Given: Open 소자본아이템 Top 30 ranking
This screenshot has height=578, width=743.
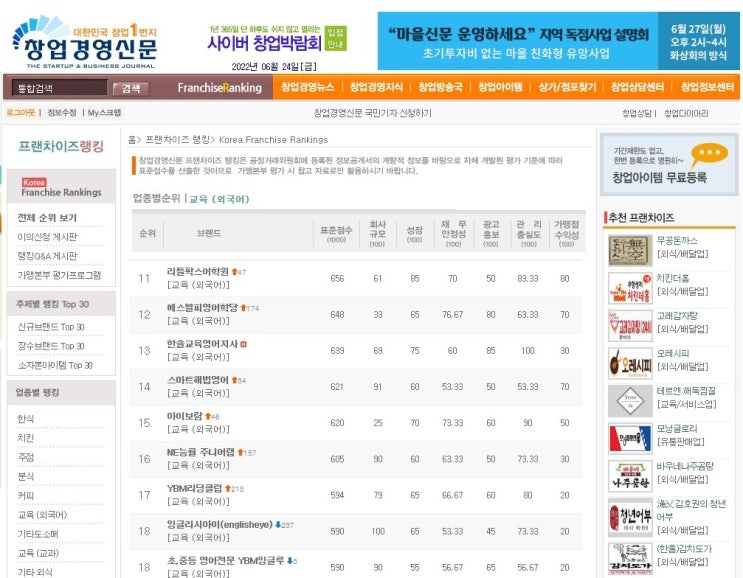Looking at the screenshot, I should click(55, 365).
